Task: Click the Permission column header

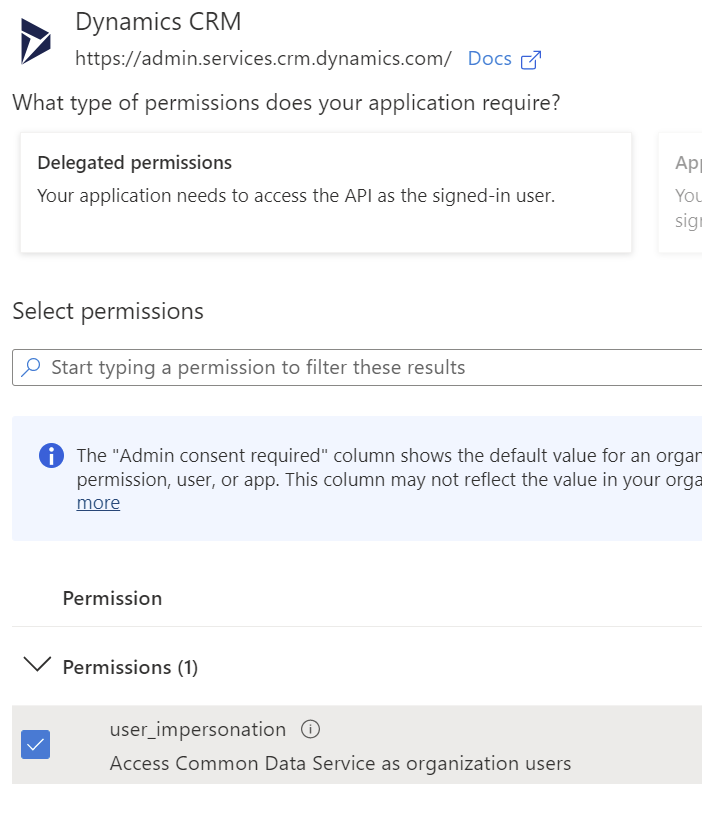Action: (x=112, y=598)
